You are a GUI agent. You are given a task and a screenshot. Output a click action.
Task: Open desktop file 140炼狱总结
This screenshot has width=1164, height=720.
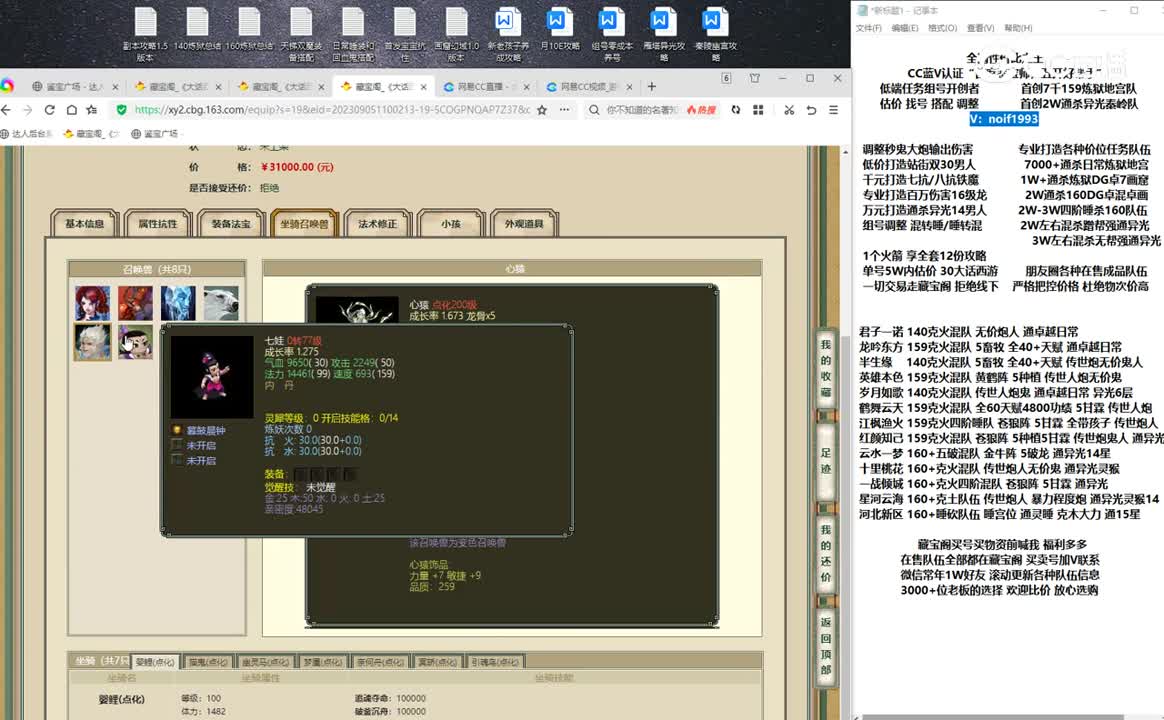coord(197,30)
